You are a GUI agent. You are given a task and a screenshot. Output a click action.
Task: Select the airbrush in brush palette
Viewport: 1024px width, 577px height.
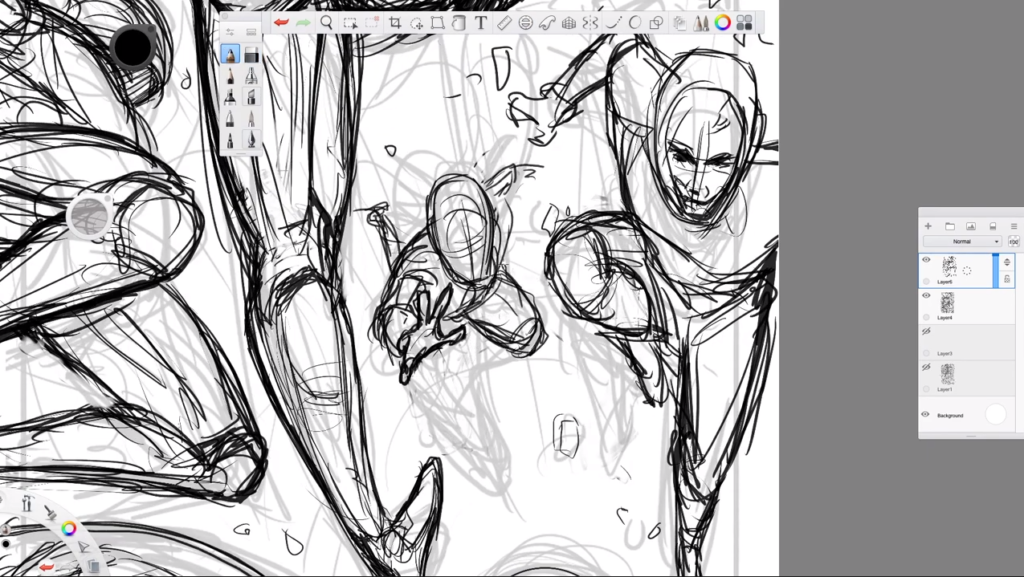click(x=251, y=76)
